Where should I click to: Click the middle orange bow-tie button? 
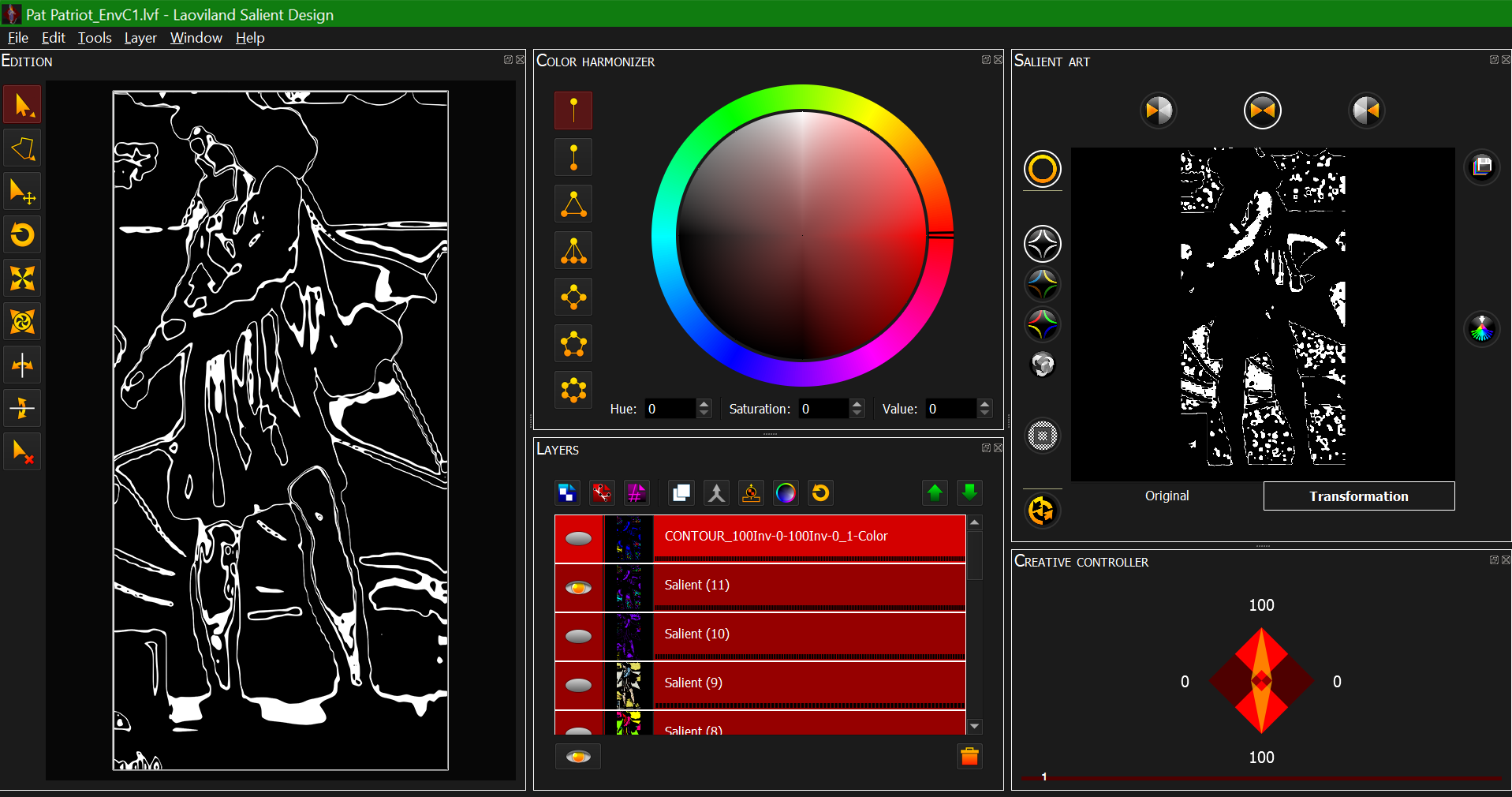click(1262, 110)
